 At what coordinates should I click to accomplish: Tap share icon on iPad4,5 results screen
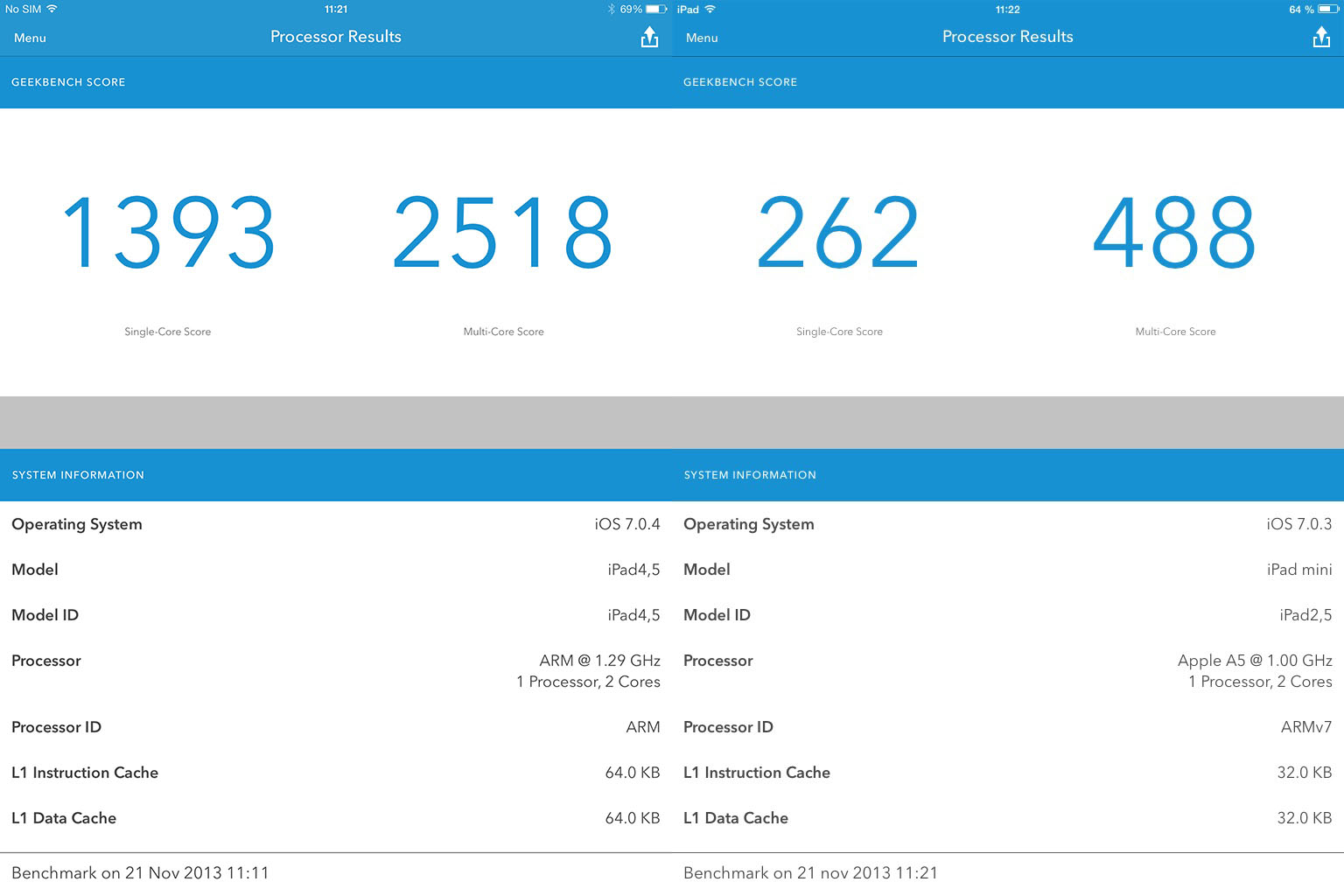tap(649, 37)
